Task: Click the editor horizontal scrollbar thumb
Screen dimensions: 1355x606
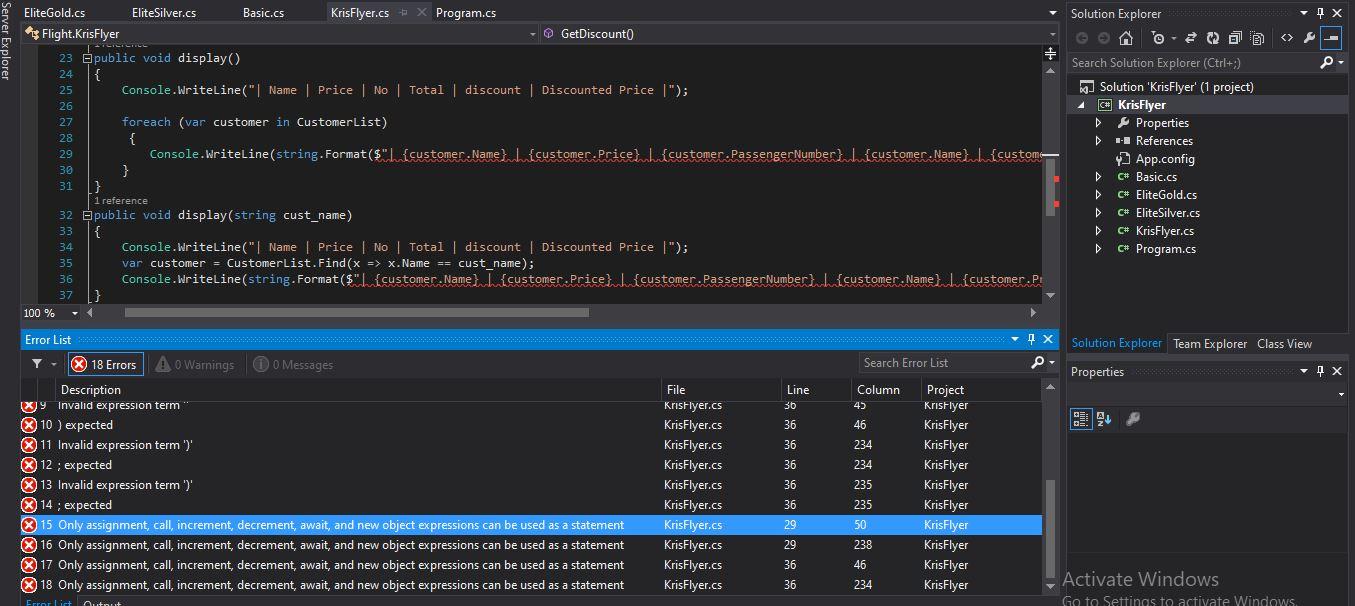Action: click(356, 313)
